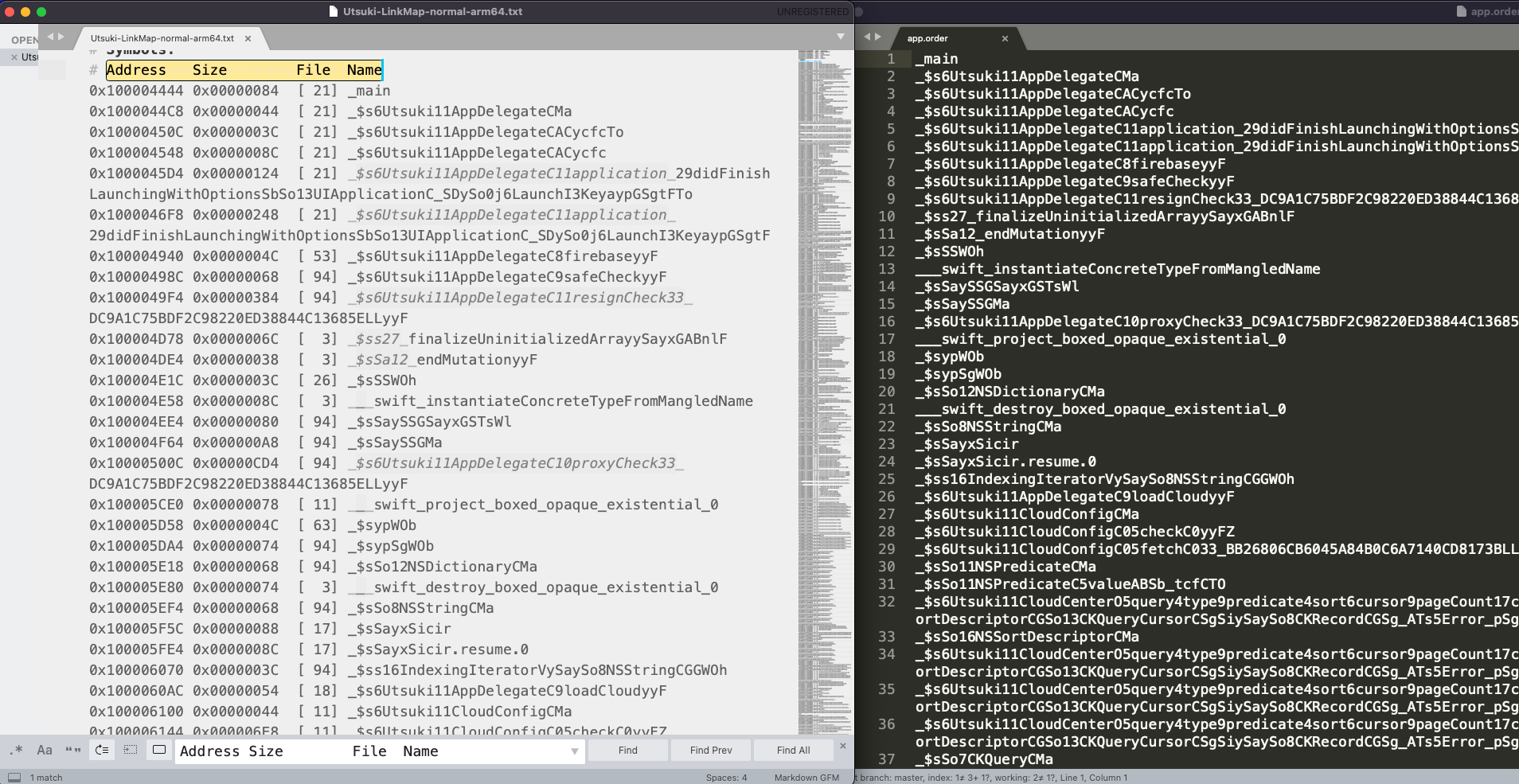Close the open file entry in the sidebar
The height and width of the screenshot is (784, 1519).
(x=14, y=57)
